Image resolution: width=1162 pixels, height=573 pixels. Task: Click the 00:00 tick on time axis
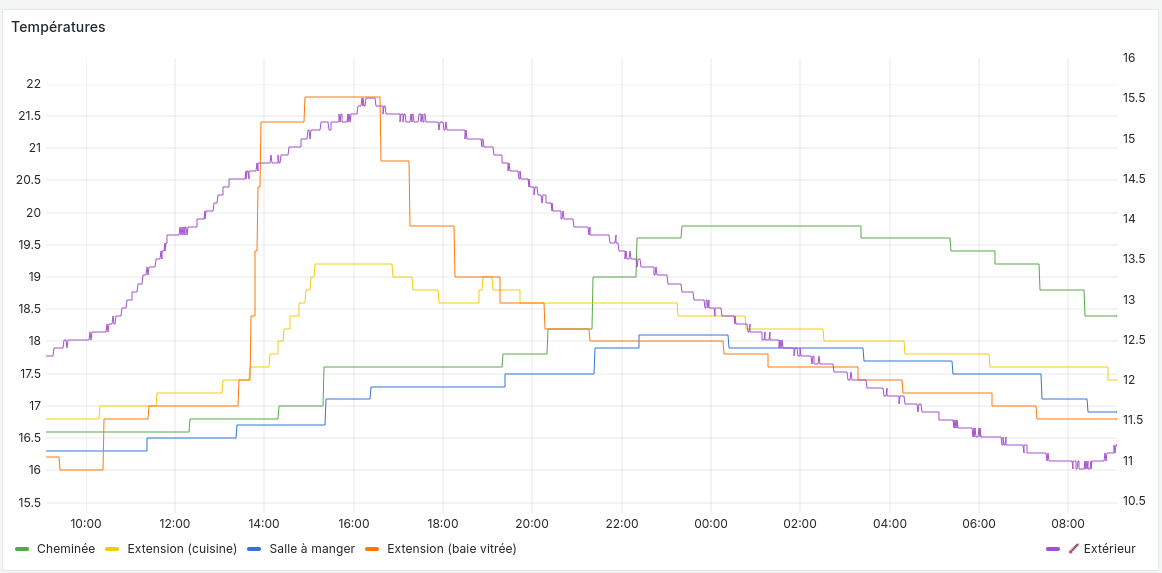710,523
